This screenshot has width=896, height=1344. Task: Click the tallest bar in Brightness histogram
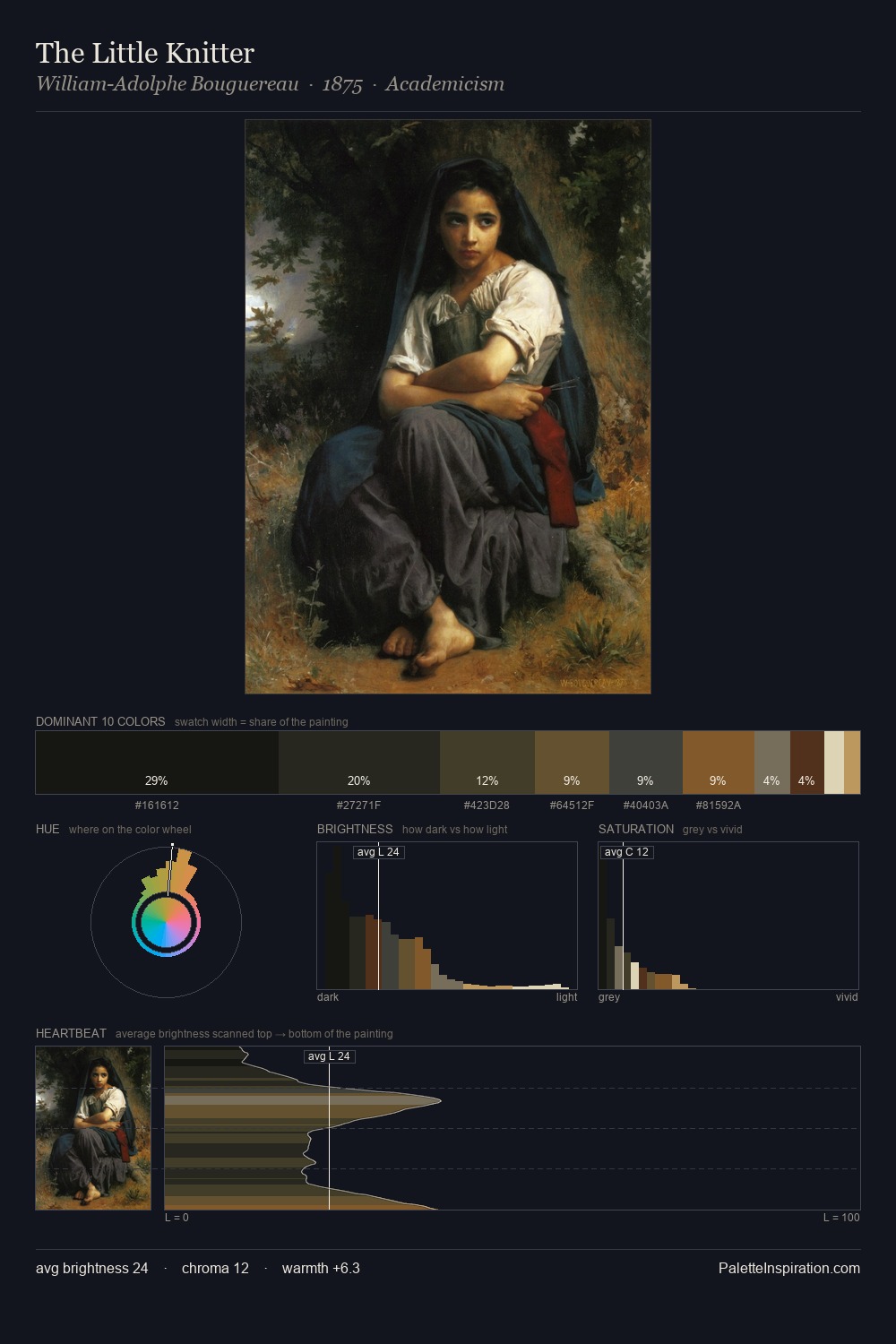tap(337, 916)
